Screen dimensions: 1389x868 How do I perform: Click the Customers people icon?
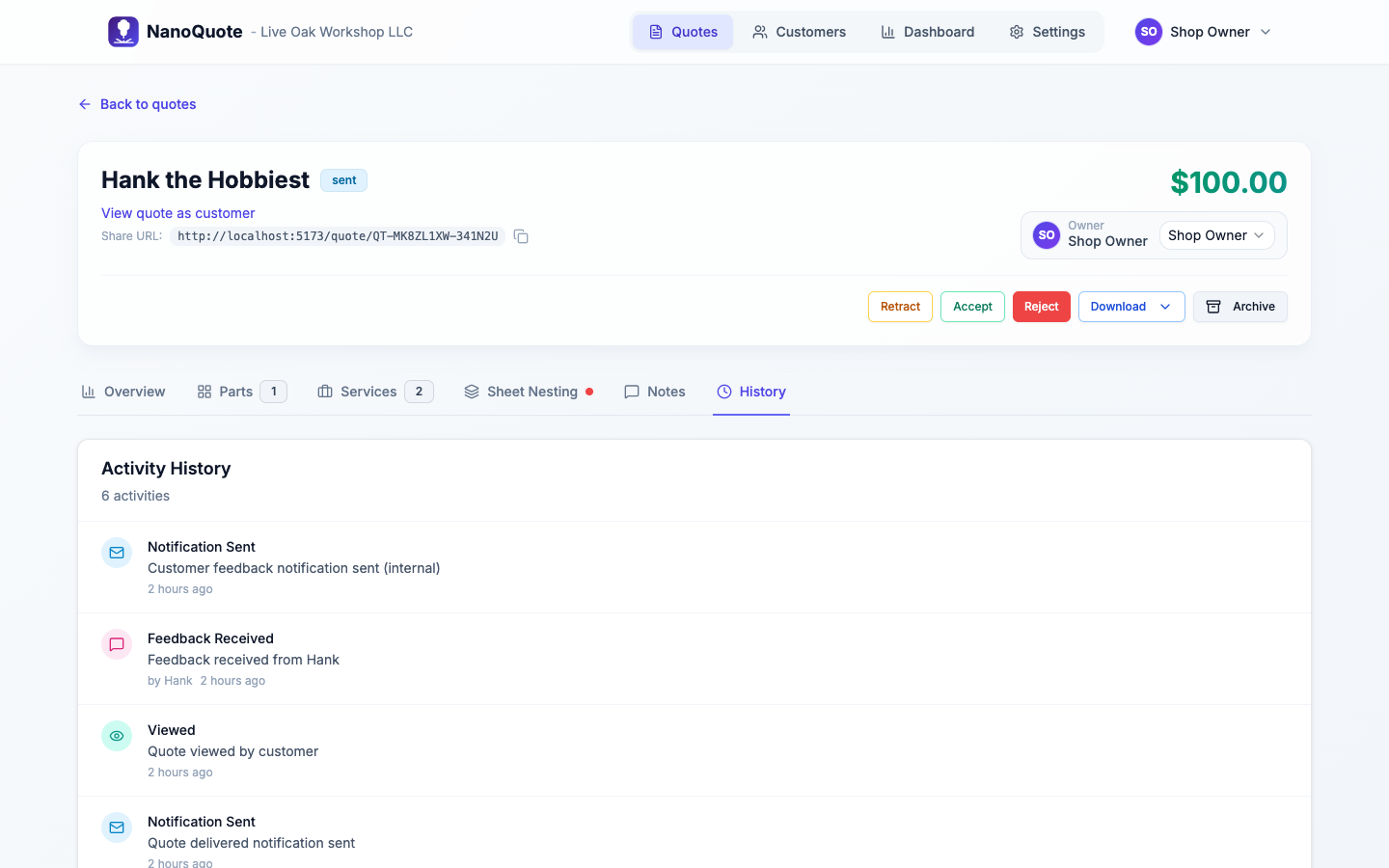[x=761, y=31]
